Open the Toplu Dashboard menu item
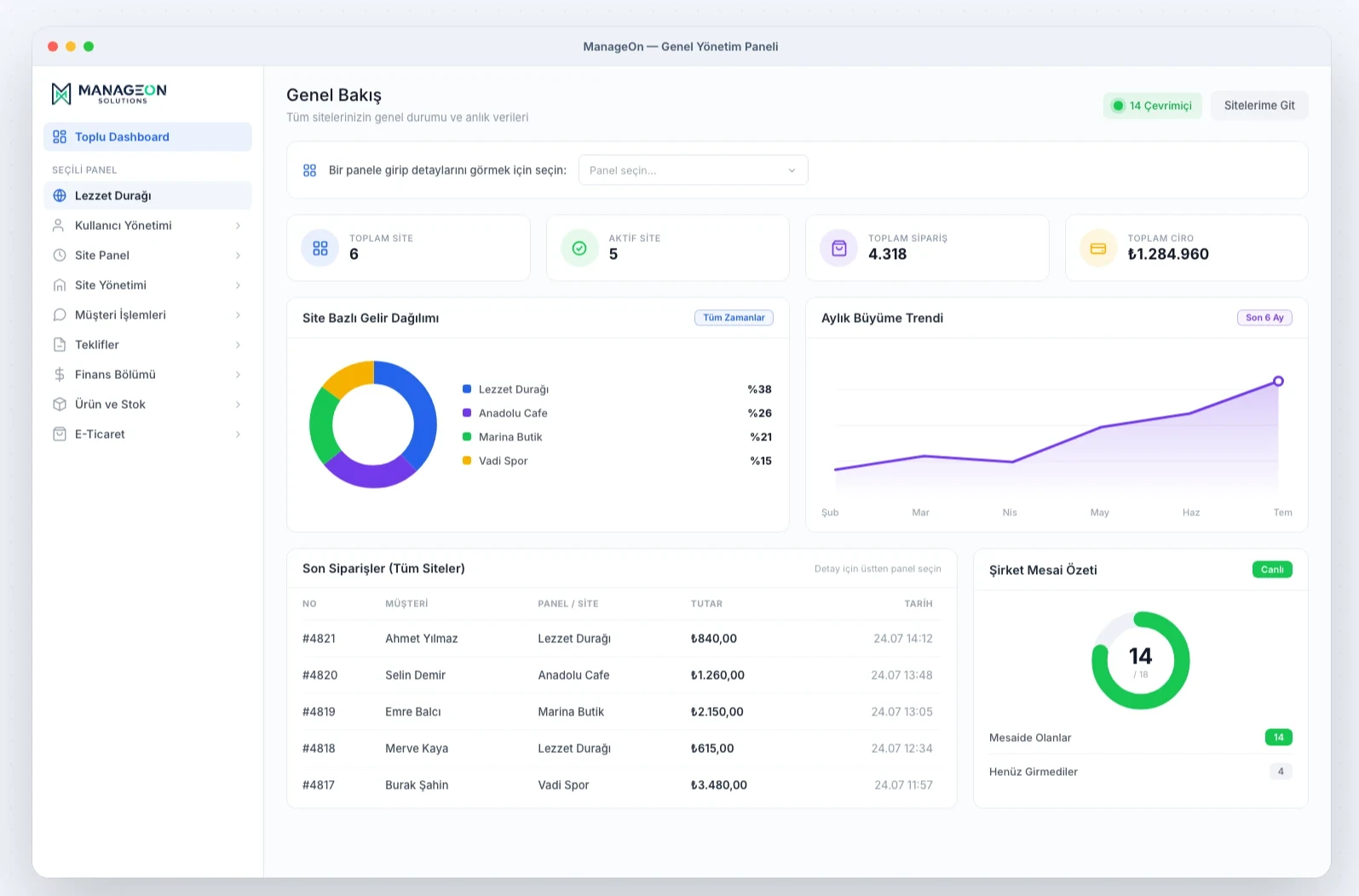Viewport: 1359px width, 896px height. pyautogui.click(x=147, y=136)
